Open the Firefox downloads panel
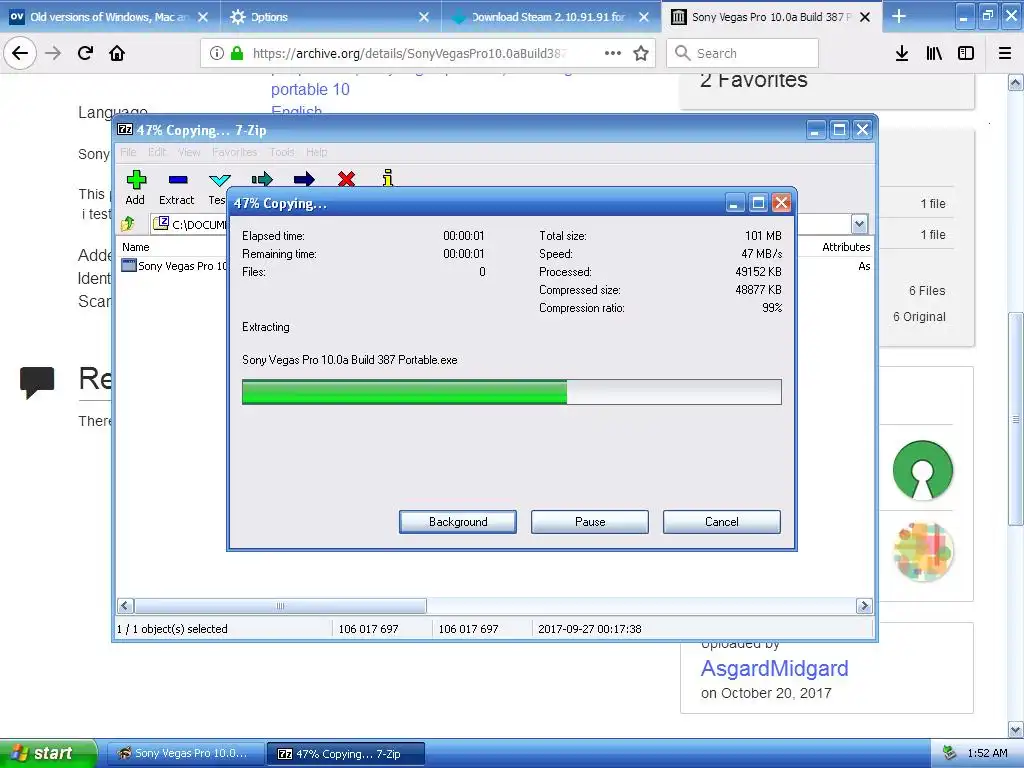 point(902,53)
